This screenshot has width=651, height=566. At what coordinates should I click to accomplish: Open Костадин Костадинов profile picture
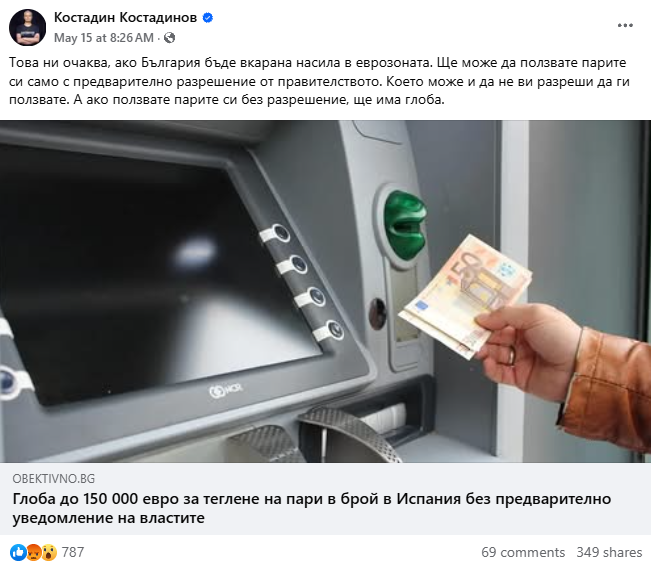point(27,27)
